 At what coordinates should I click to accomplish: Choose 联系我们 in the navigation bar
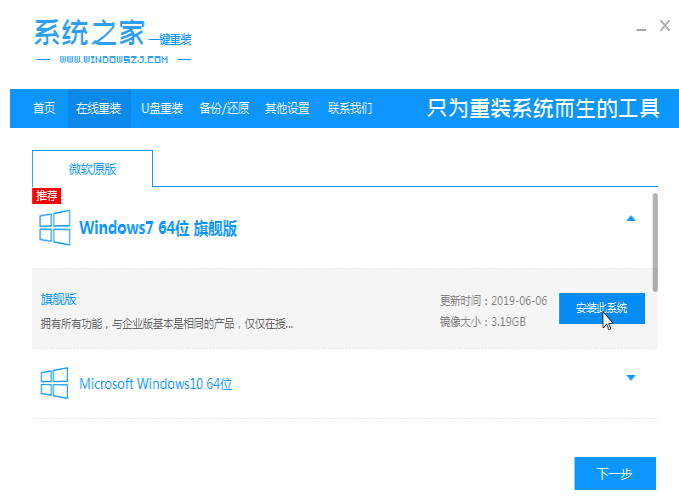coord(350,108)
